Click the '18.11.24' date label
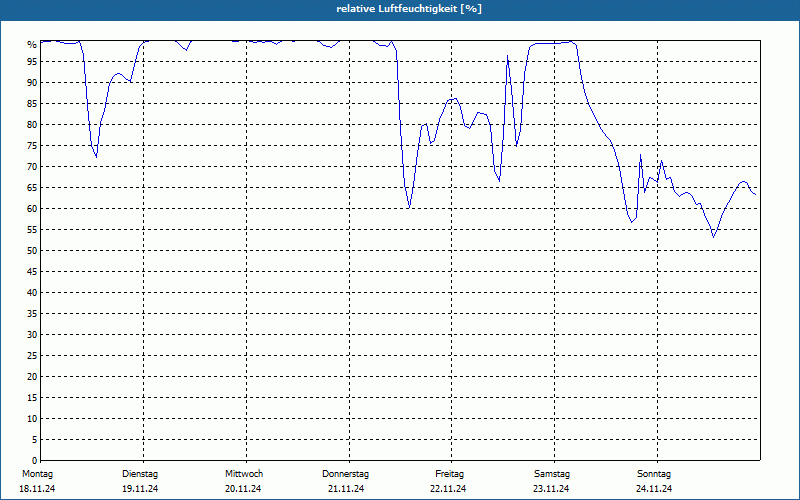The width and height of the screenshot is (800, 500). [x=37, y=489]
